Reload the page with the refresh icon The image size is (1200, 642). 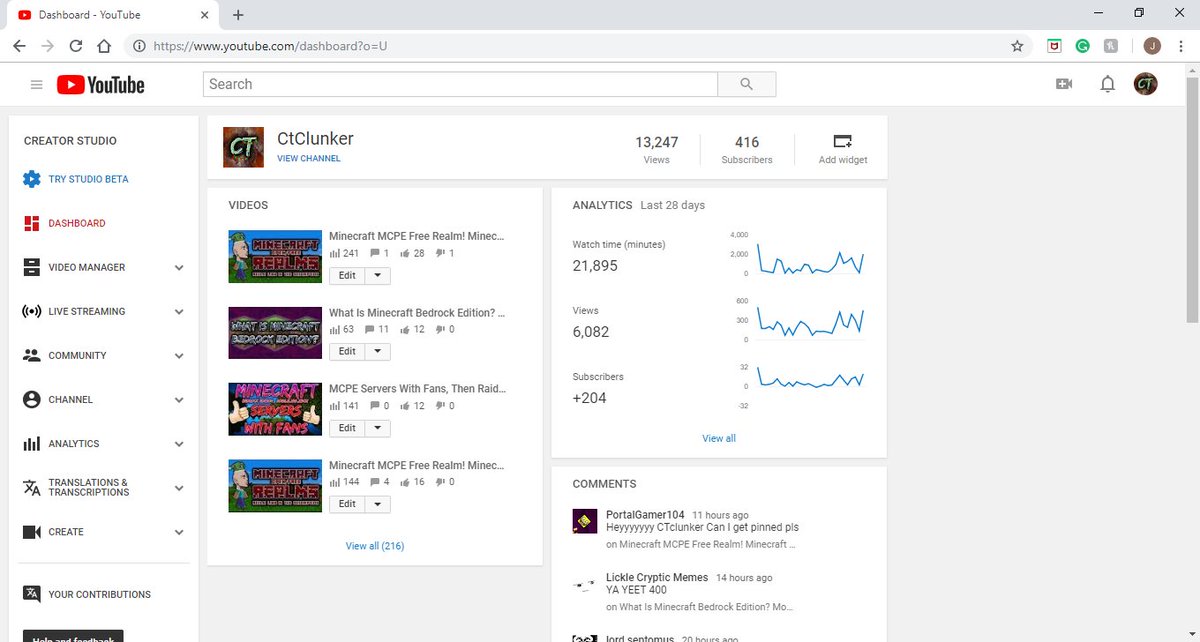[x=75, y=46]
